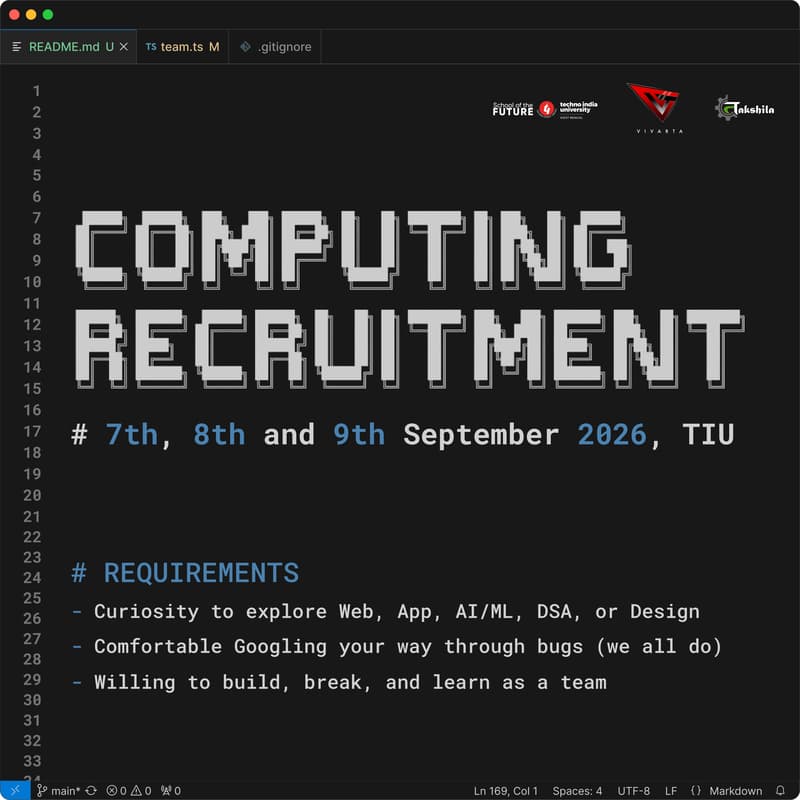Click line number 10 in the gutter
This screenshot has height=800, width=800.
(32, 282)
